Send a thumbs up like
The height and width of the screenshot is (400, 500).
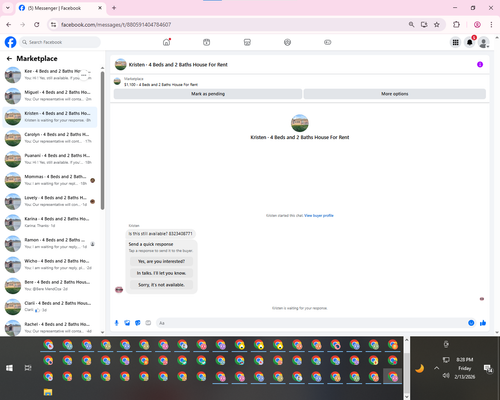pos(483,323)
